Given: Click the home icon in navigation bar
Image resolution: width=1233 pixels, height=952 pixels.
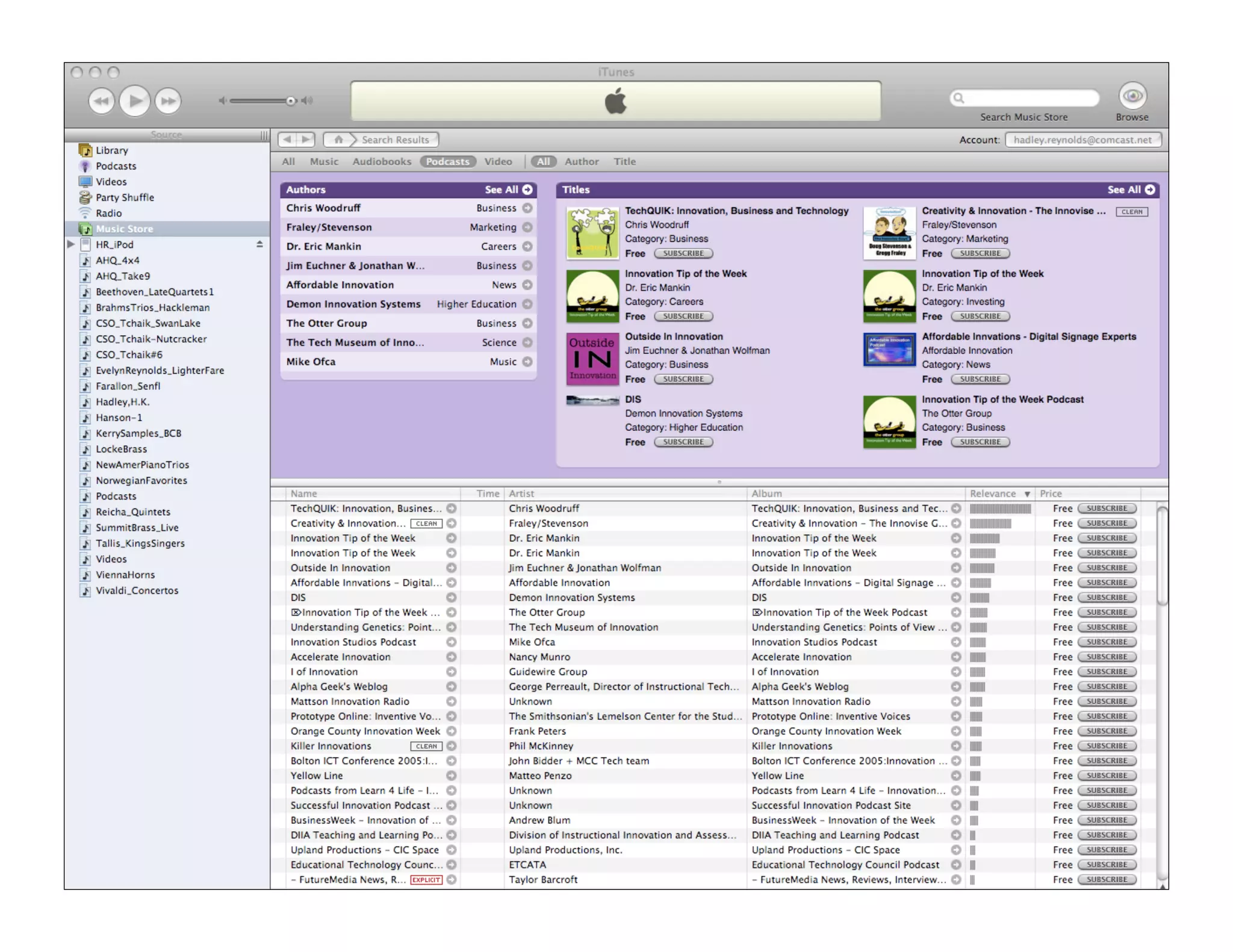Looking at the screenshot, I should point(338,140).
